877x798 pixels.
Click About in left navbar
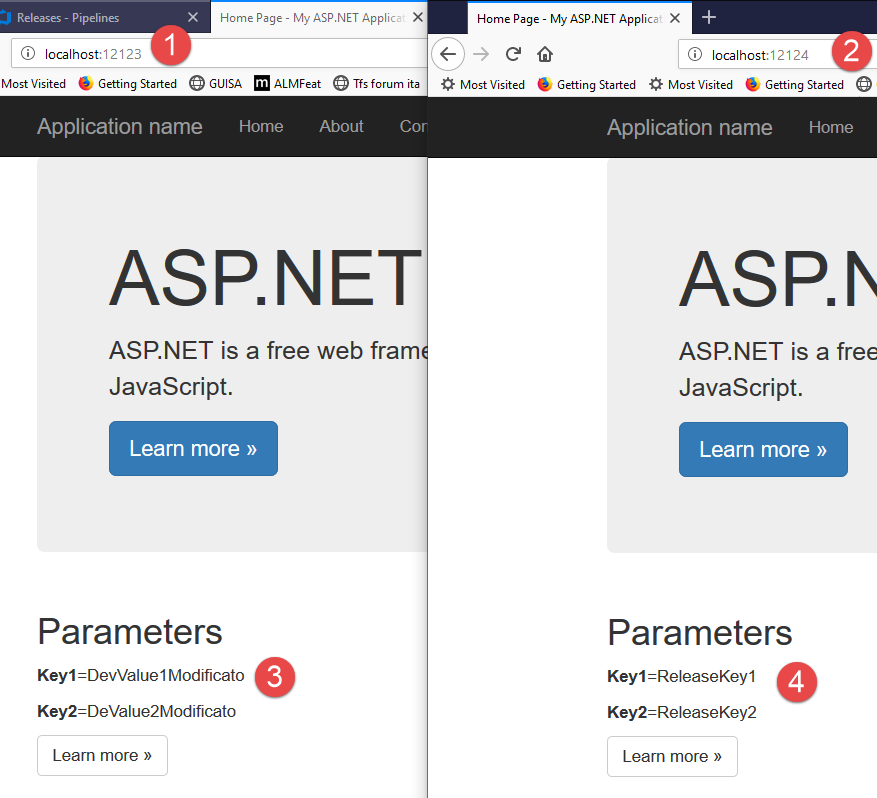(x=341, y=126)
